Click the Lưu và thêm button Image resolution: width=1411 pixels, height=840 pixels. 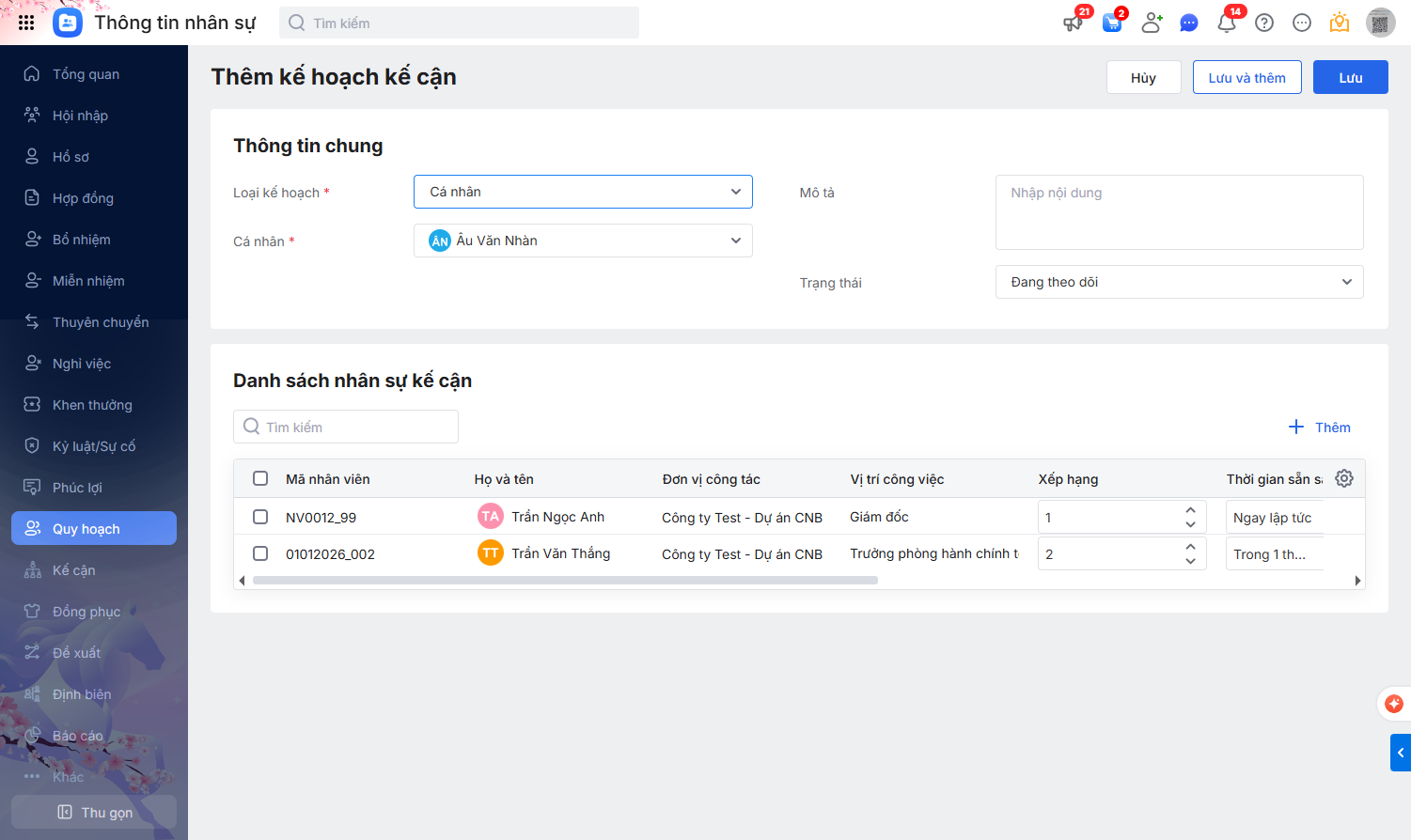[x=1246, y=77]
